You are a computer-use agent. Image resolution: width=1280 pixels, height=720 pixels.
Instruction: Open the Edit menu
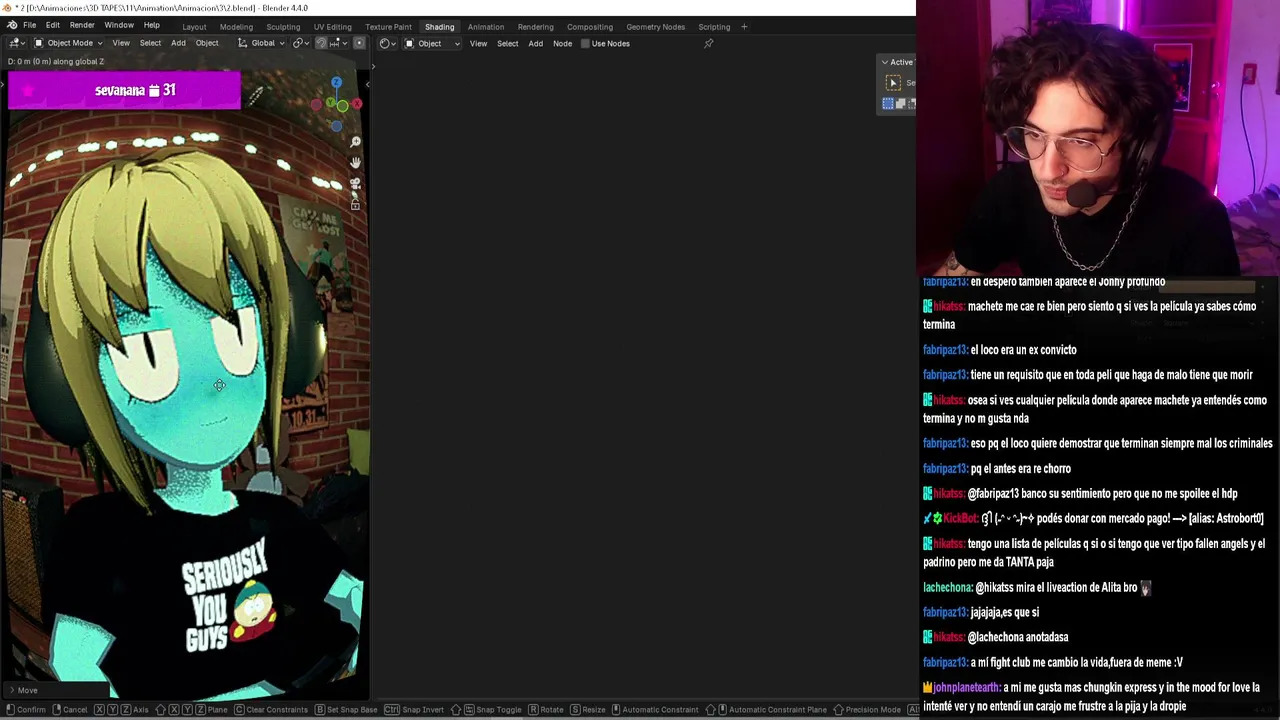click(x=52, y=25)
